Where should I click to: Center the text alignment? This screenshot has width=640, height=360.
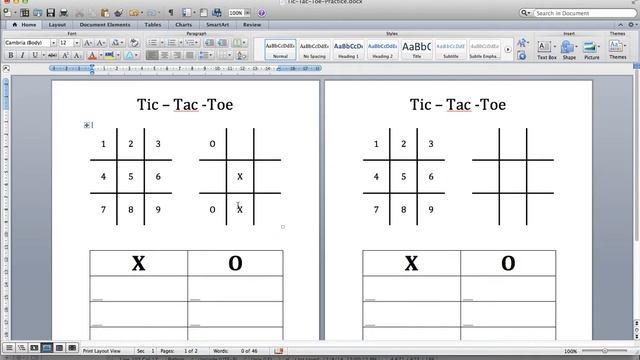(x=164, y=55)
